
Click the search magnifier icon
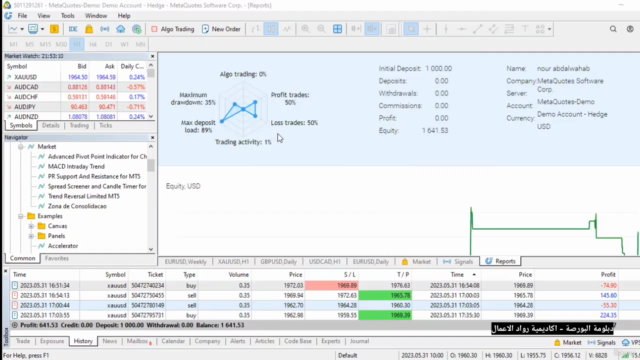pos(613,29)
